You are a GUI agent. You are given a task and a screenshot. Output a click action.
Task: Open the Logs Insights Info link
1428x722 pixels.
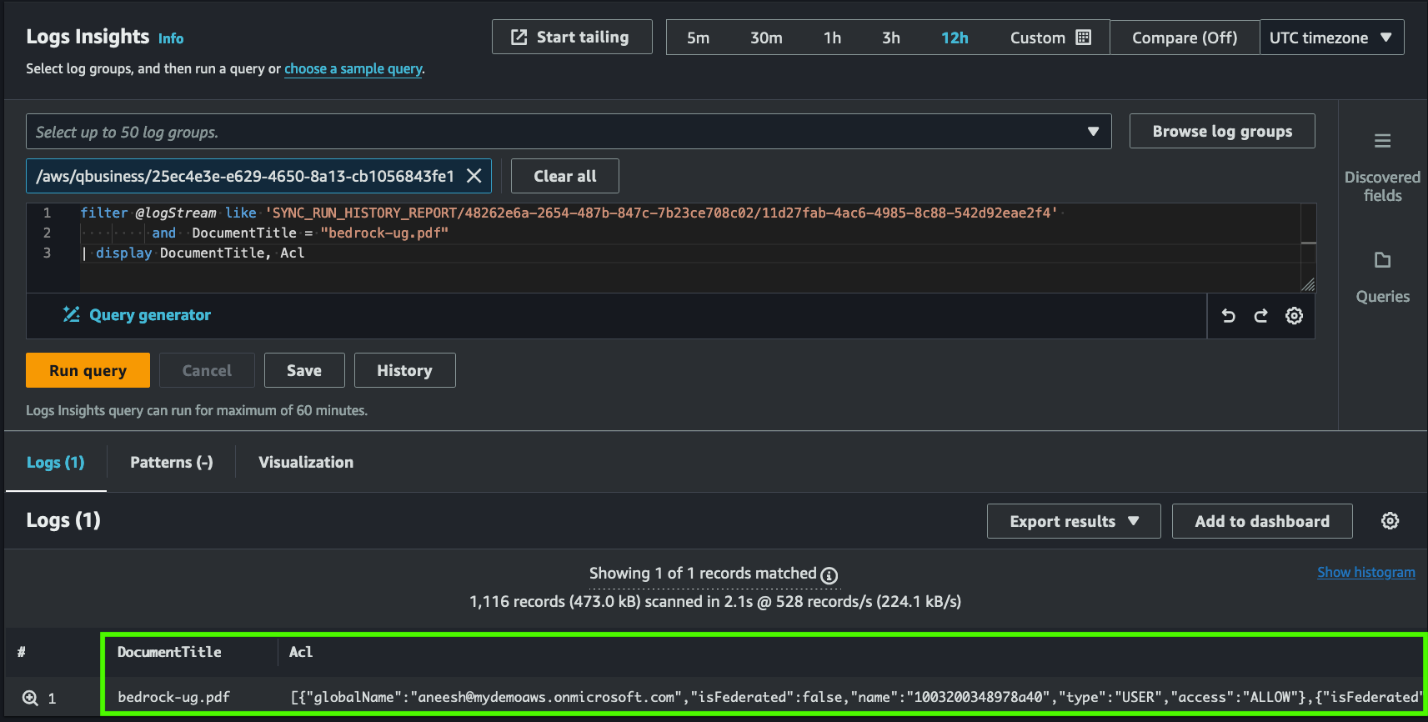coord(171,38)
